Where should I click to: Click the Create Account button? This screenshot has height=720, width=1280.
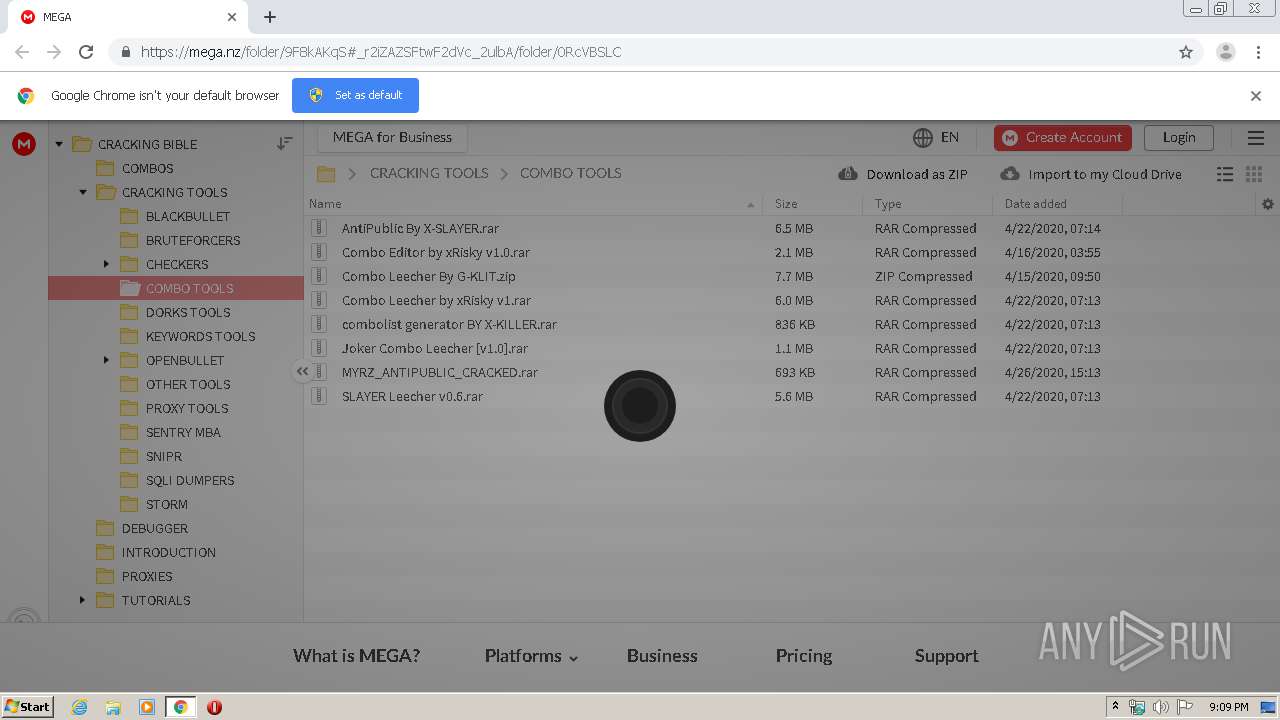[1063, 138]
